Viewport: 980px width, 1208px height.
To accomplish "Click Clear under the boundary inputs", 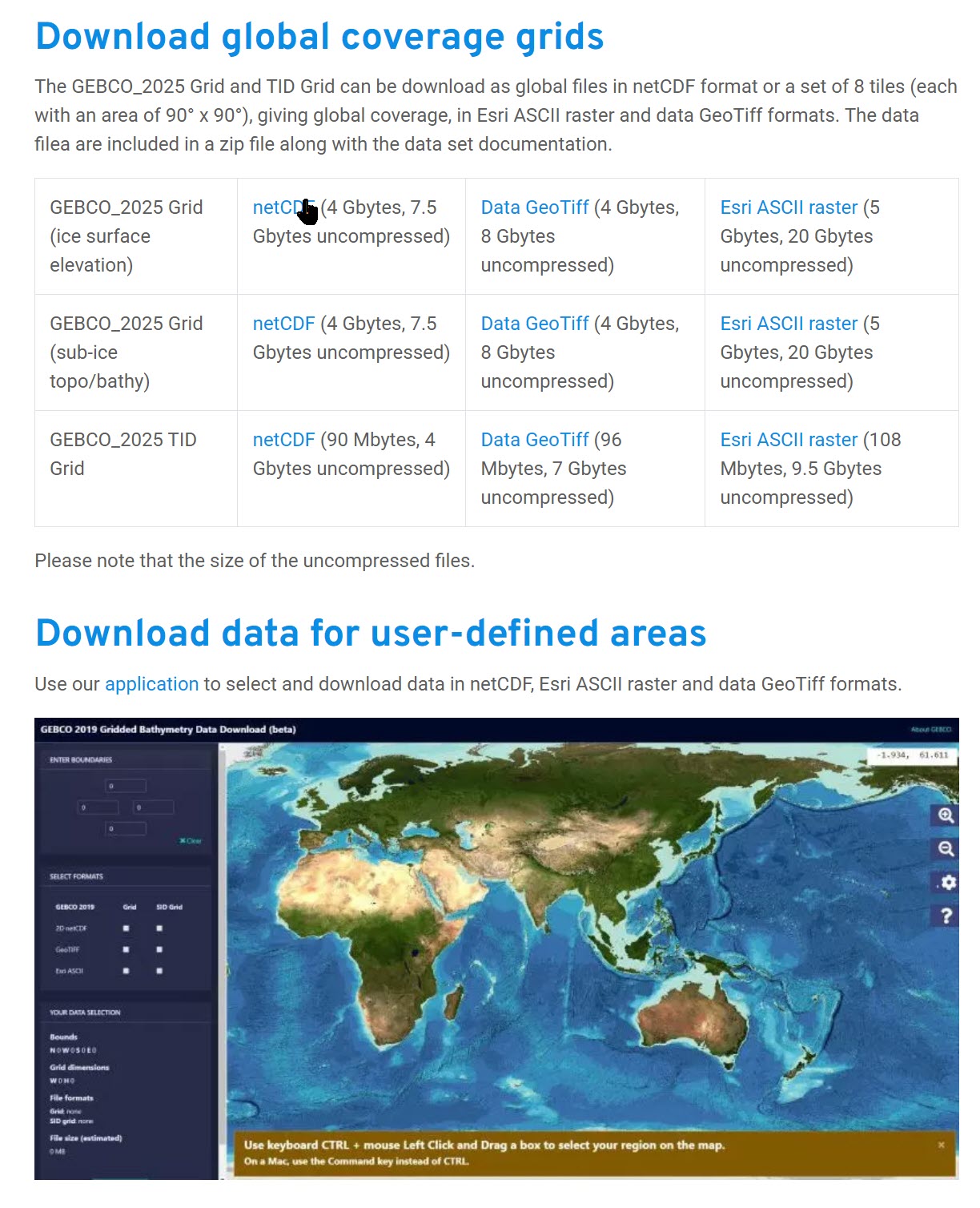I will 191,841.
